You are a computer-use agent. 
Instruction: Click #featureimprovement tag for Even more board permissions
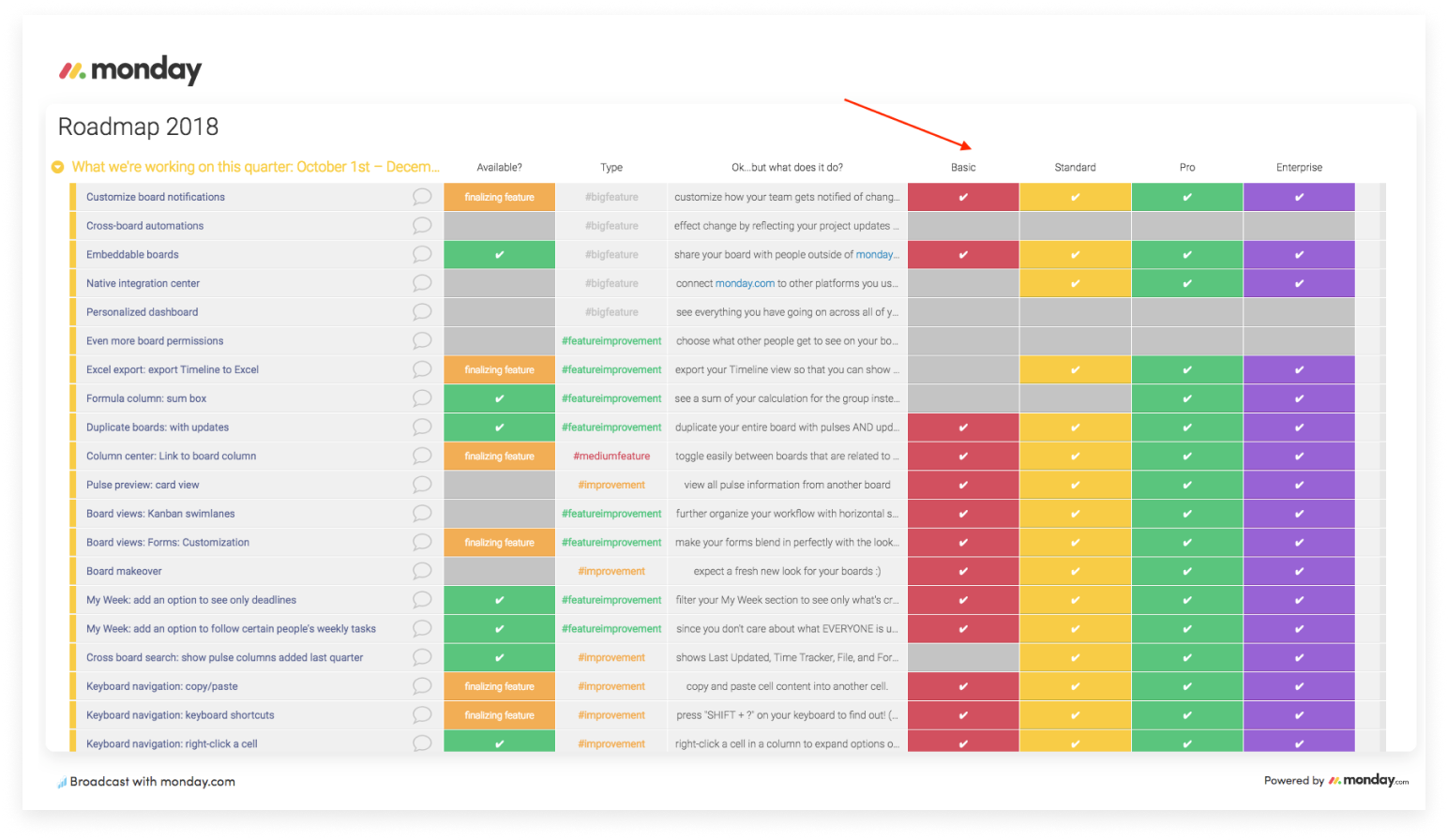(x=611, y=341)
